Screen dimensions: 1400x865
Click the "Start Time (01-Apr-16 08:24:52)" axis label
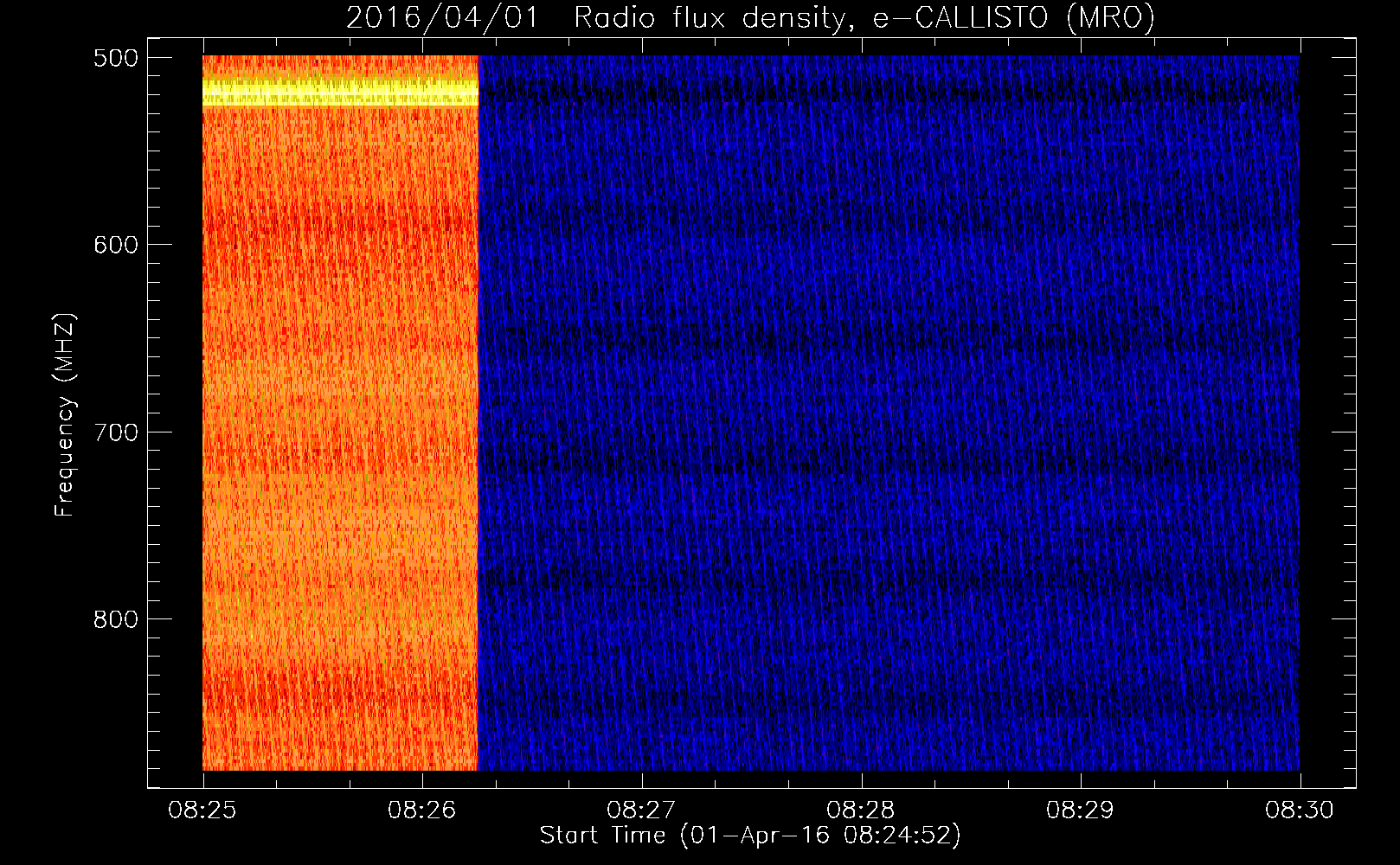tap(750, 836)
